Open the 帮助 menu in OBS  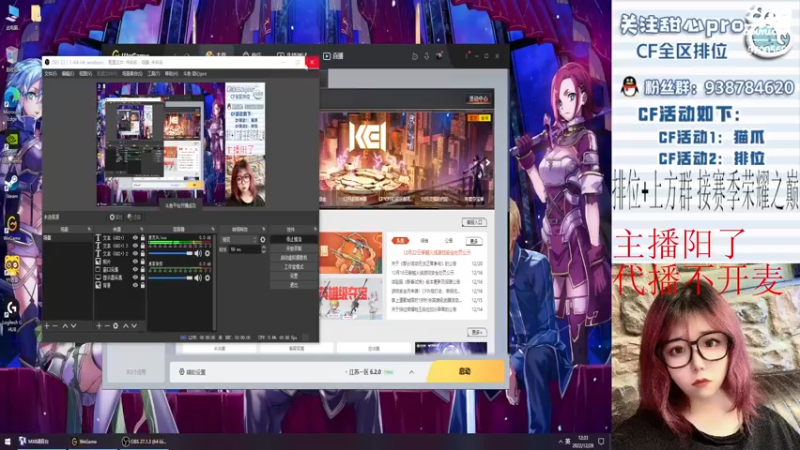point(171,73)
